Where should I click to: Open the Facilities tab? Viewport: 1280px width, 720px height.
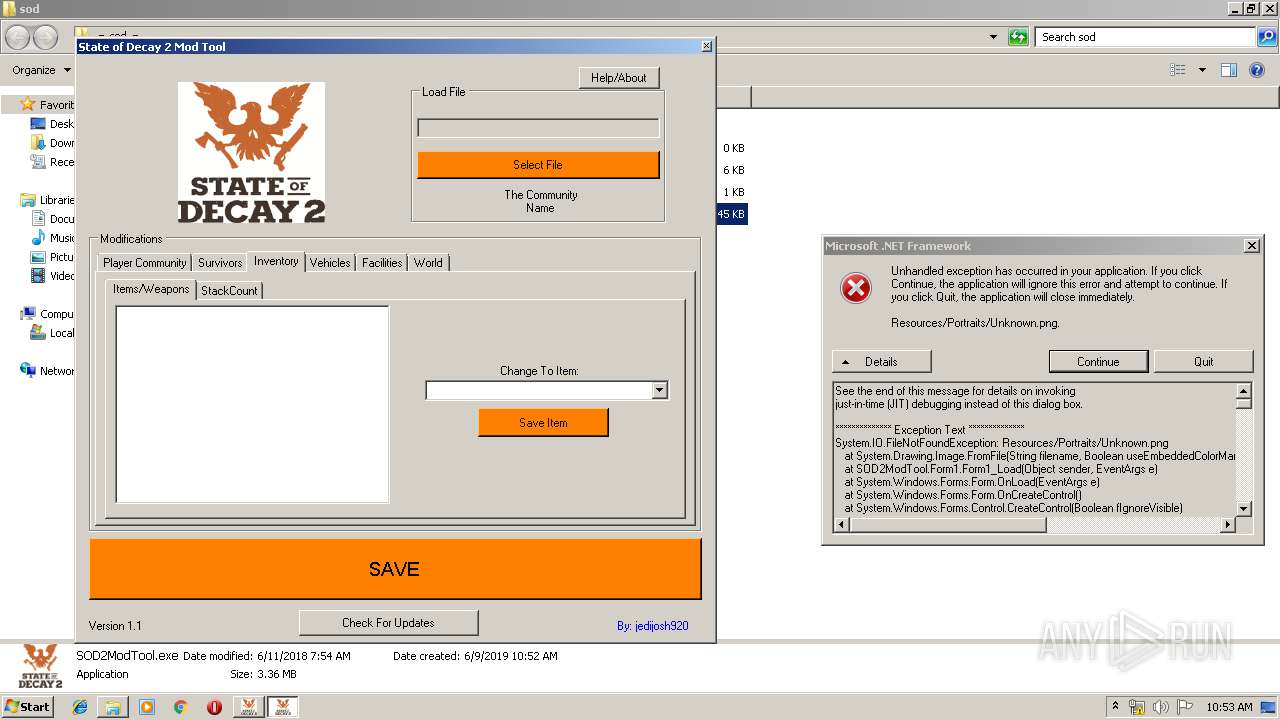tap(382, 262)
